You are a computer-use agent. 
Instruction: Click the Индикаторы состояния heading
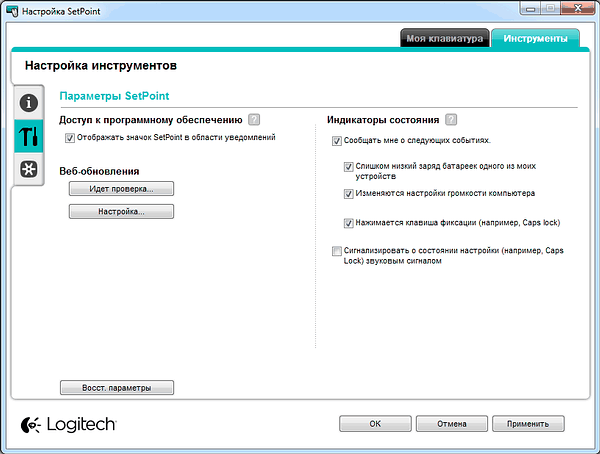[383, 120]
